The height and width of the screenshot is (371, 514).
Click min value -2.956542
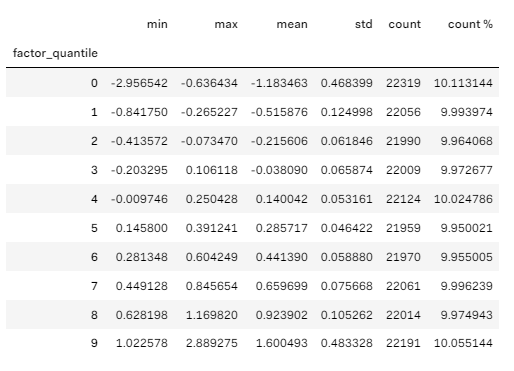click(x=139, y=83)
